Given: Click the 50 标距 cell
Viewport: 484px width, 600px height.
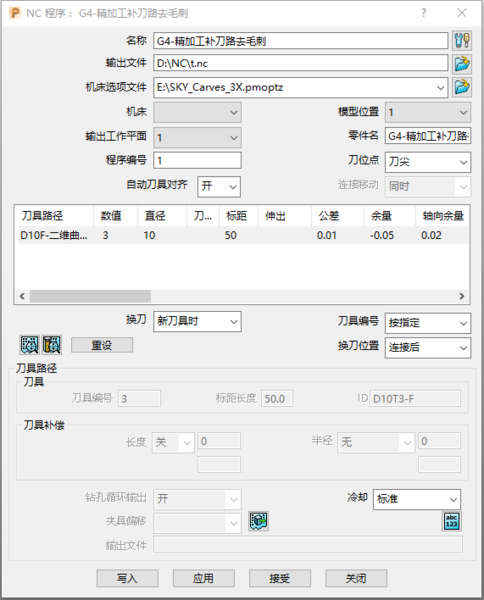Looking at the screenshot, I should pos(230,235).
